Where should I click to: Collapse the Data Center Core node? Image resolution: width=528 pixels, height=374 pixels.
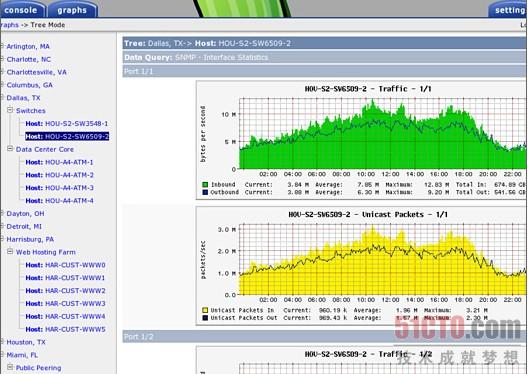click(x=10, y=149)
